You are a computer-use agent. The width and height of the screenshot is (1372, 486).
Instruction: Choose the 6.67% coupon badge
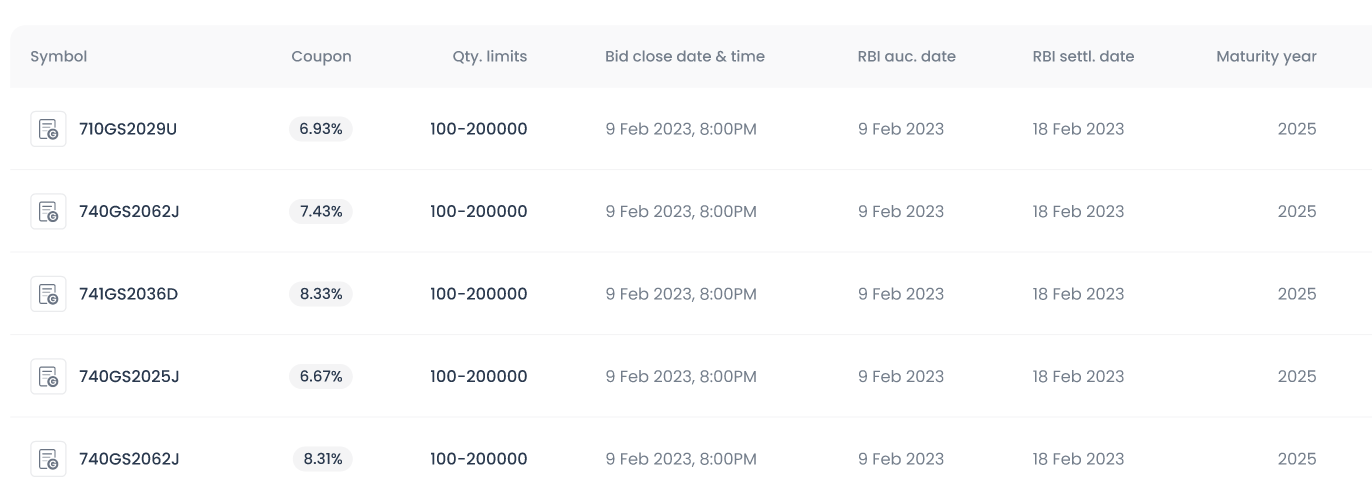coord(321,377)
